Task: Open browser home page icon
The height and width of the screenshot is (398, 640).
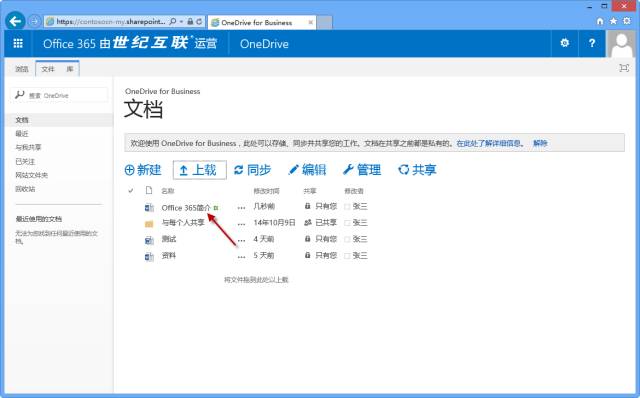Action: pyautogui.click(x=600, y=21)
